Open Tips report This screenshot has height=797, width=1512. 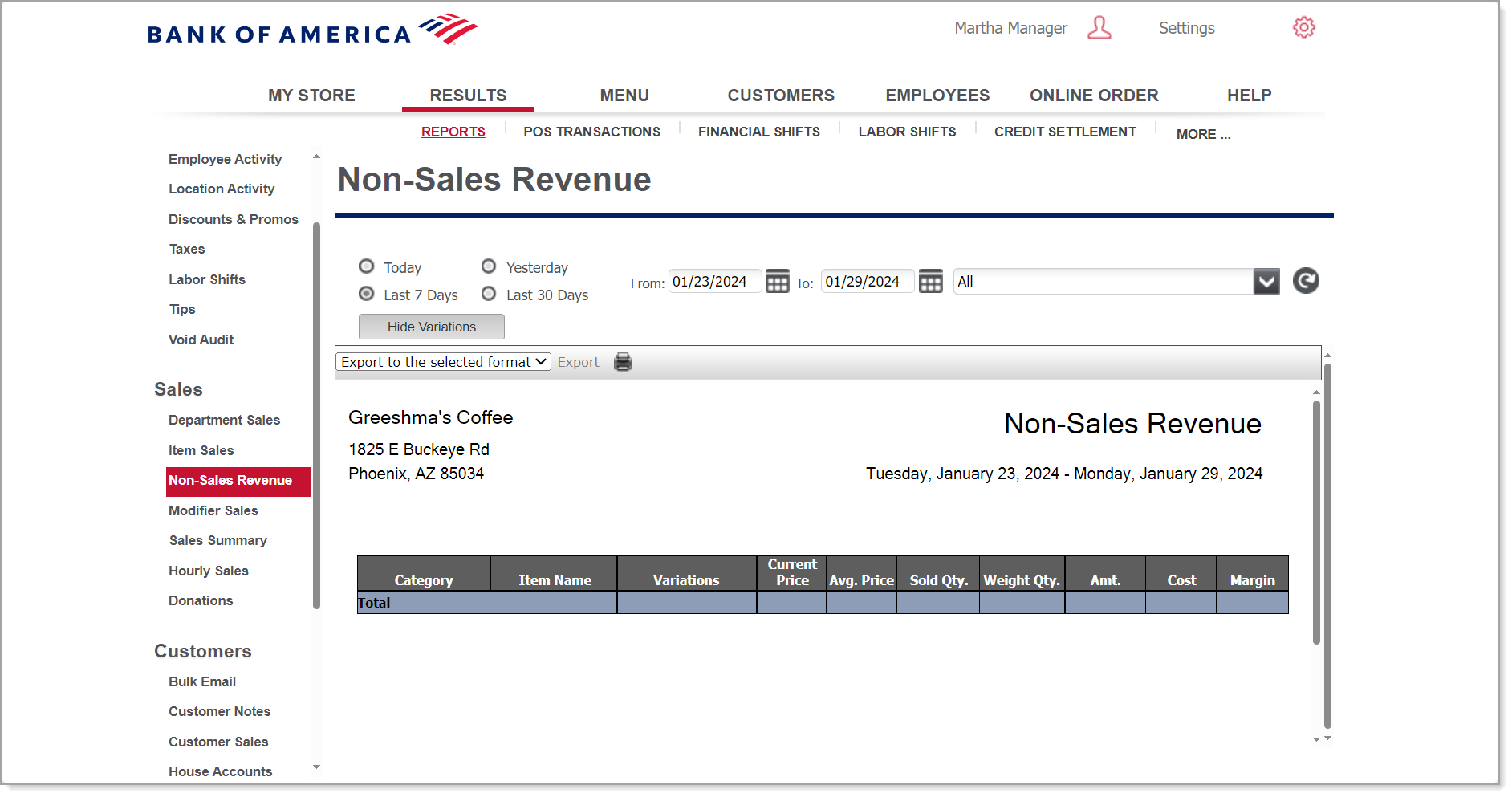(x=182, y=309)
